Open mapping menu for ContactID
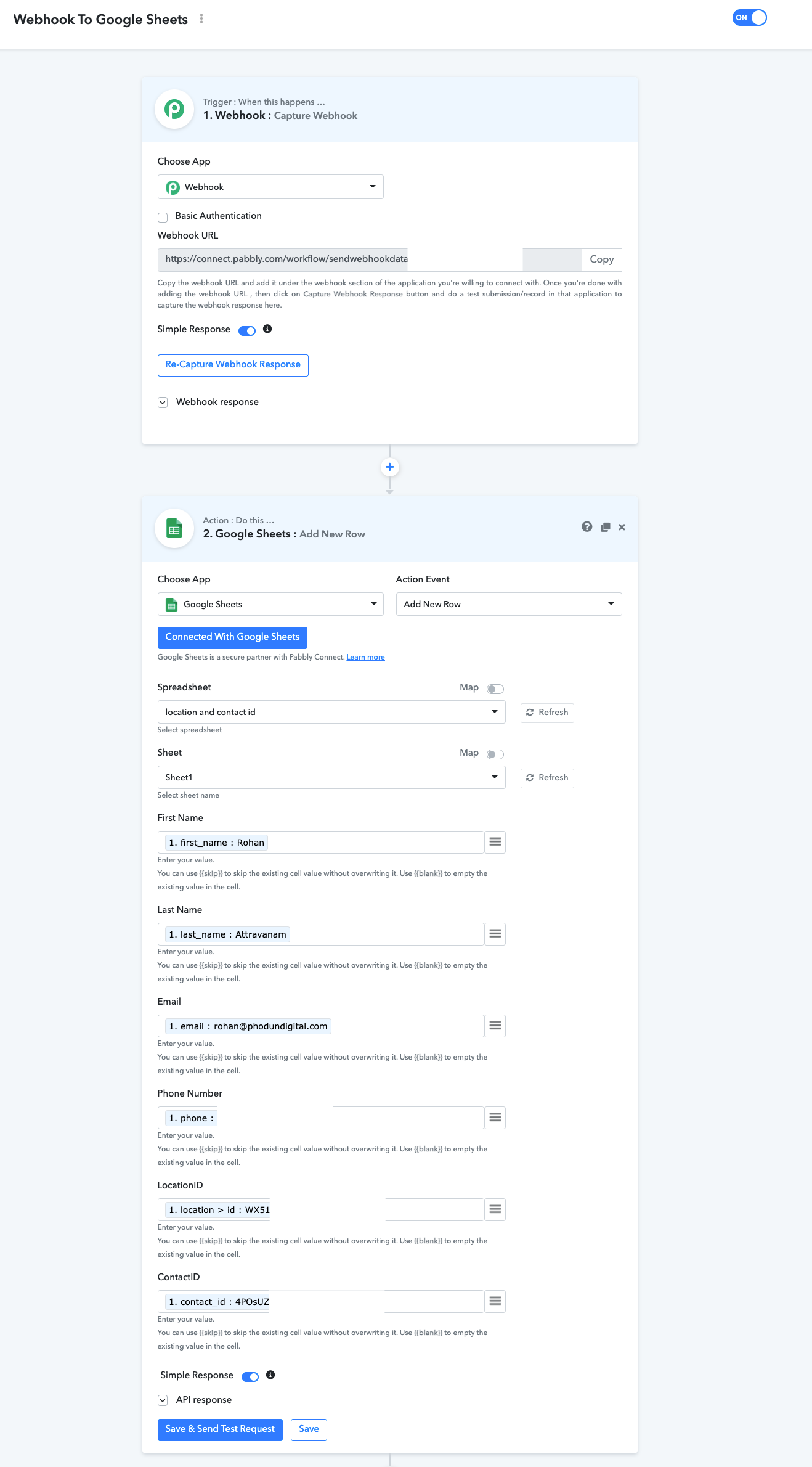Image resolution: width=812 pixels, height=1467 pixels. click(x=495, y=1301)
